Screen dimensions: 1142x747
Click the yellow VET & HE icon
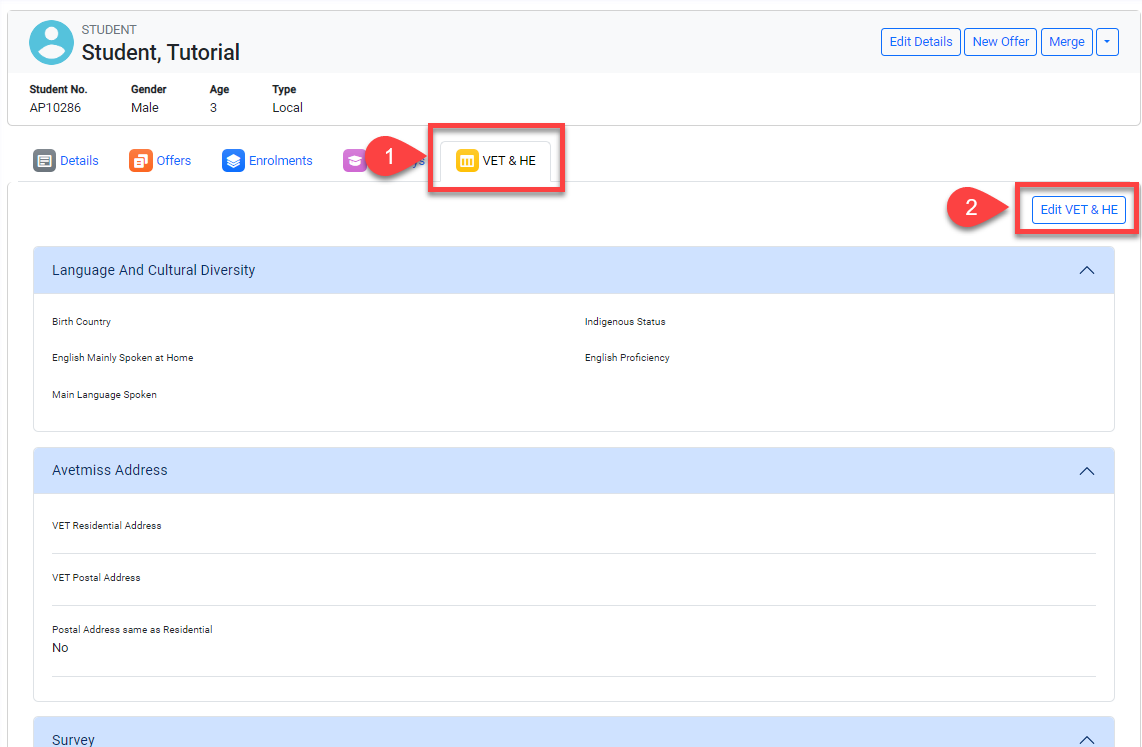point(467,161)
